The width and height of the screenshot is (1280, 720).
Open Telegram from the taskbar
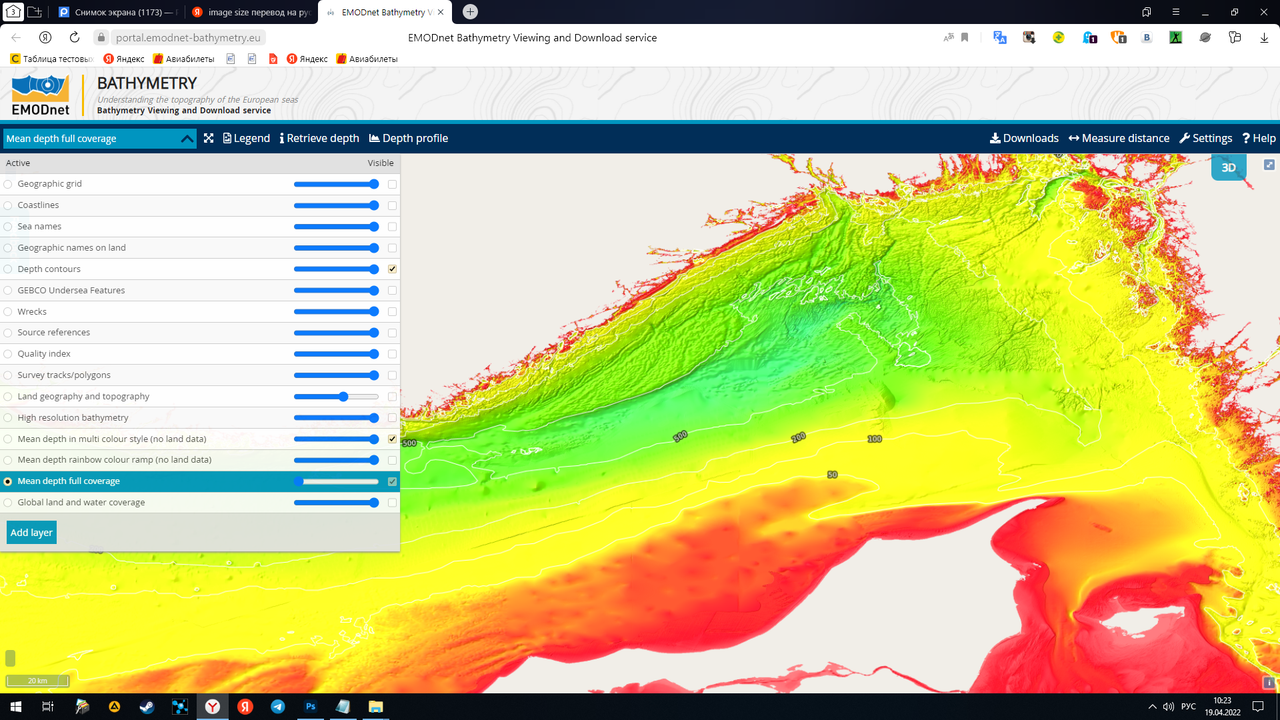coord(278,706)
